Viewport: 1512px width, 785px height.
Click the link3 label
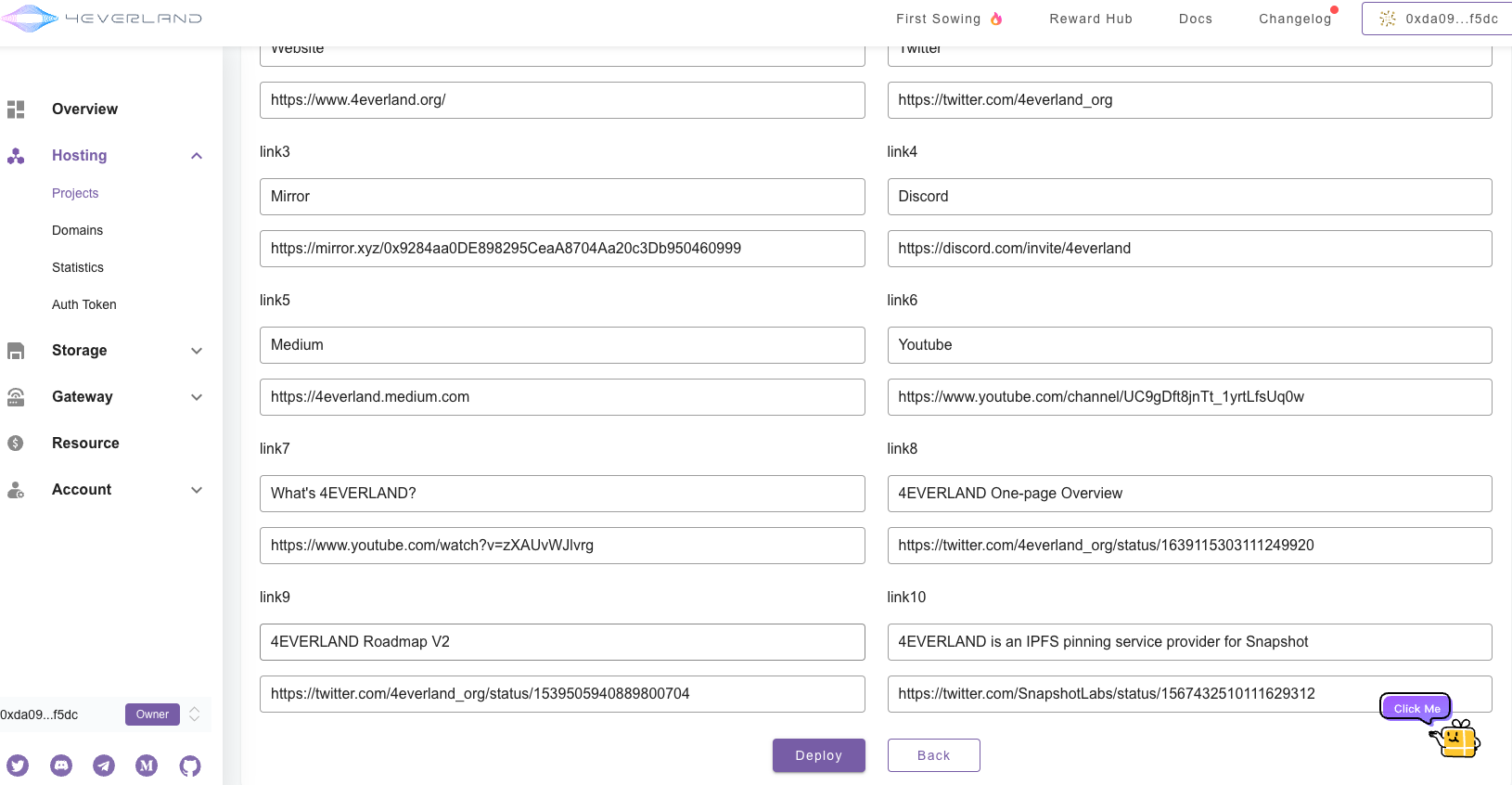(x=275, y=152)
